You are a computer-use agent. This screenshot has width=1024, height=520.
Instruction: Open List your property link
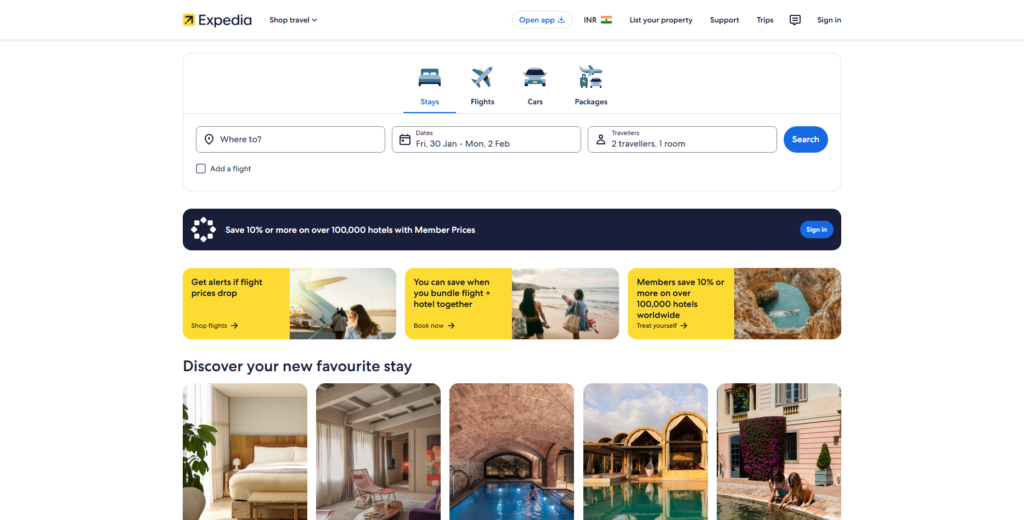point(661,20)
